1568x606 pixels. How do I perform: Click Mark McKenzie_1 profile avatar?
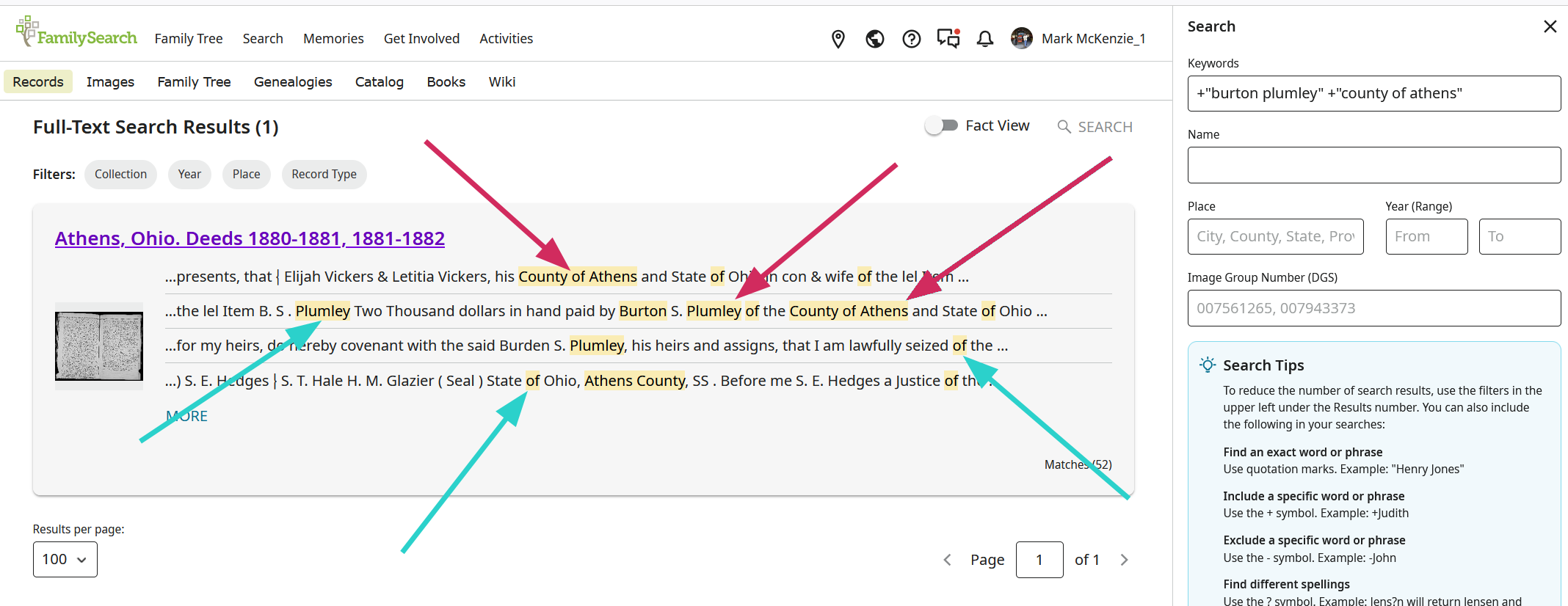(1021, 38)
